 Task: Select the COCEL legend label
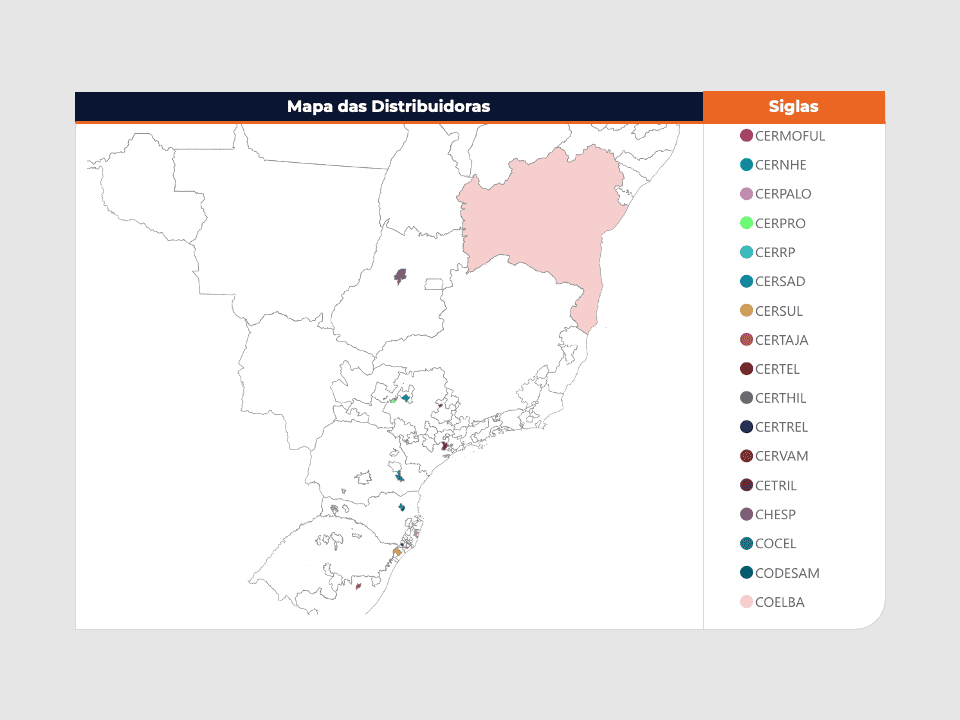pos(776,544)
